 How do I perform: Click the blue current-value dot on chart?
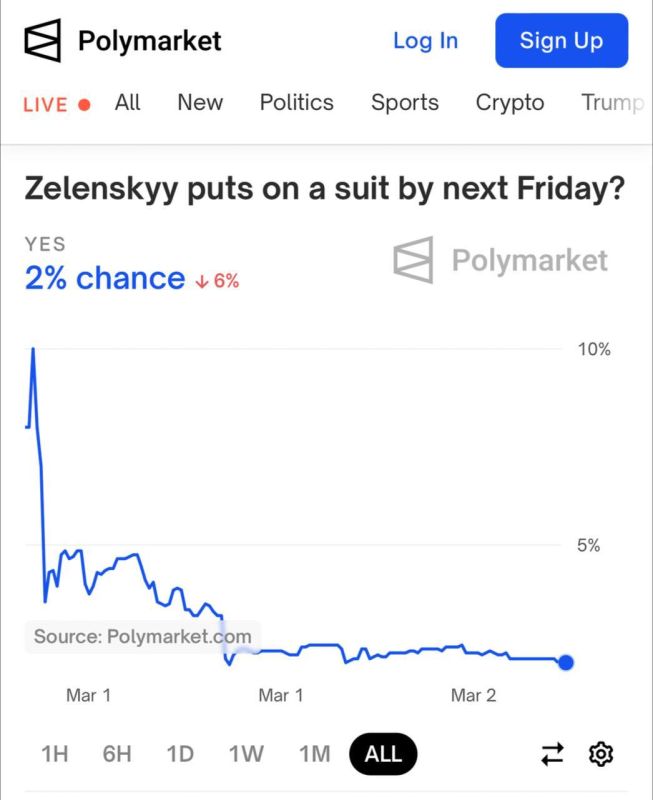[566, 663]
